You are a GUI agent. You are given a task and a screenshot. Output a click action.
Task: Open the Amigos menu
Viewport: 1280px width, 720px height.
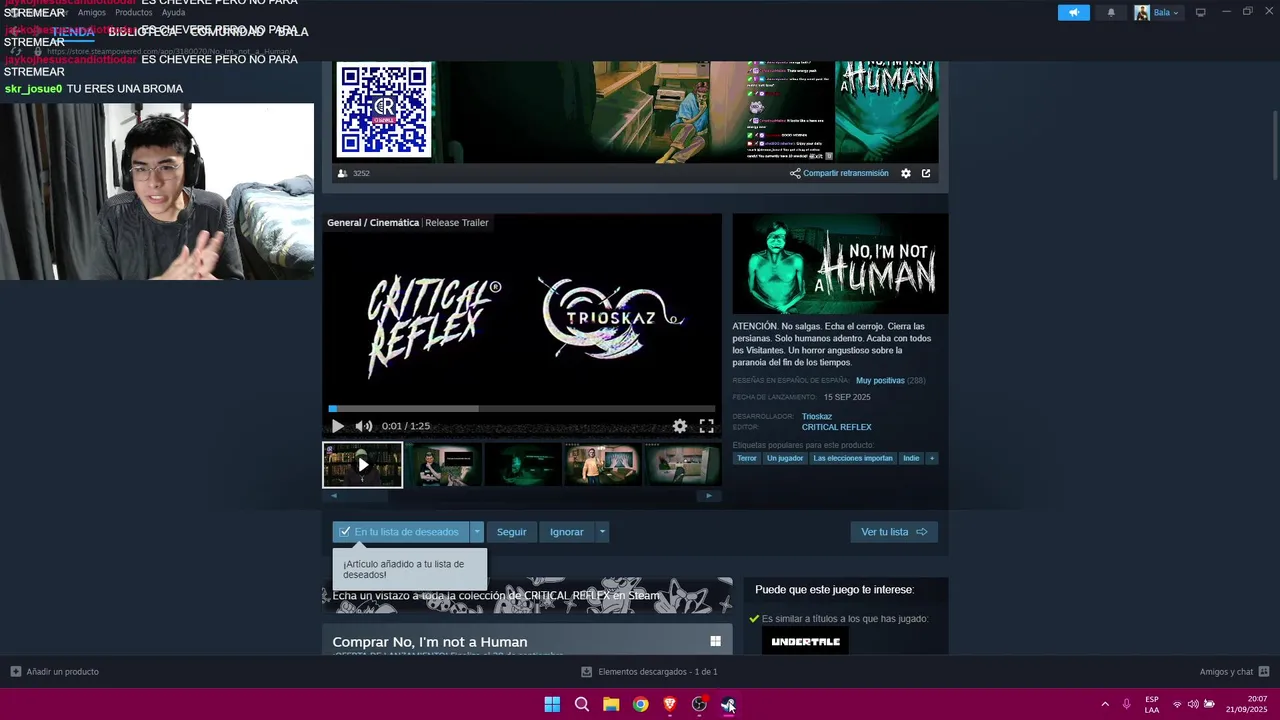91,13
